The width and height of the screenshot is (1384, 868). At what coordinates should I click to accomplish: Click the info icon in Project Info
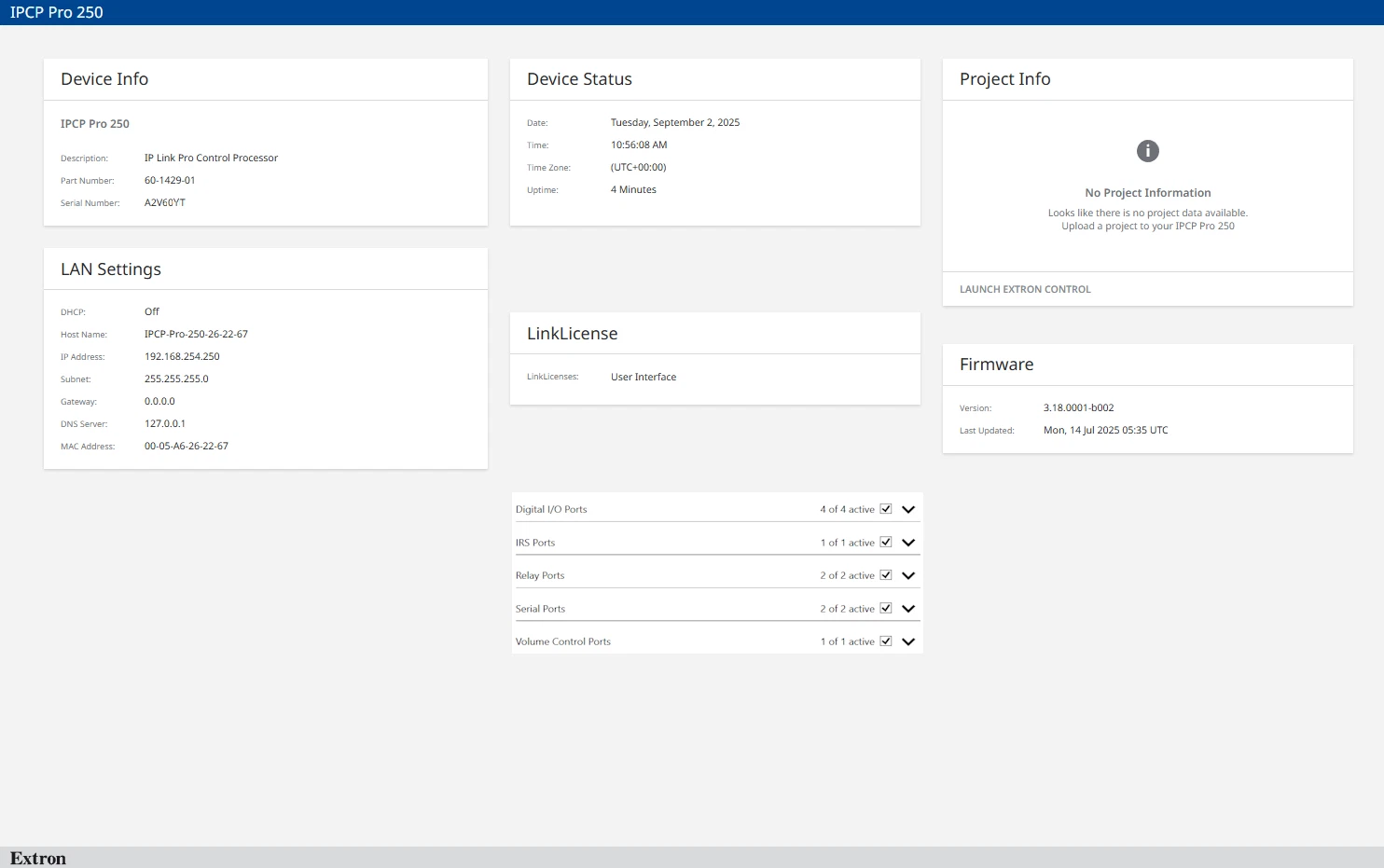pos(1147,151)
